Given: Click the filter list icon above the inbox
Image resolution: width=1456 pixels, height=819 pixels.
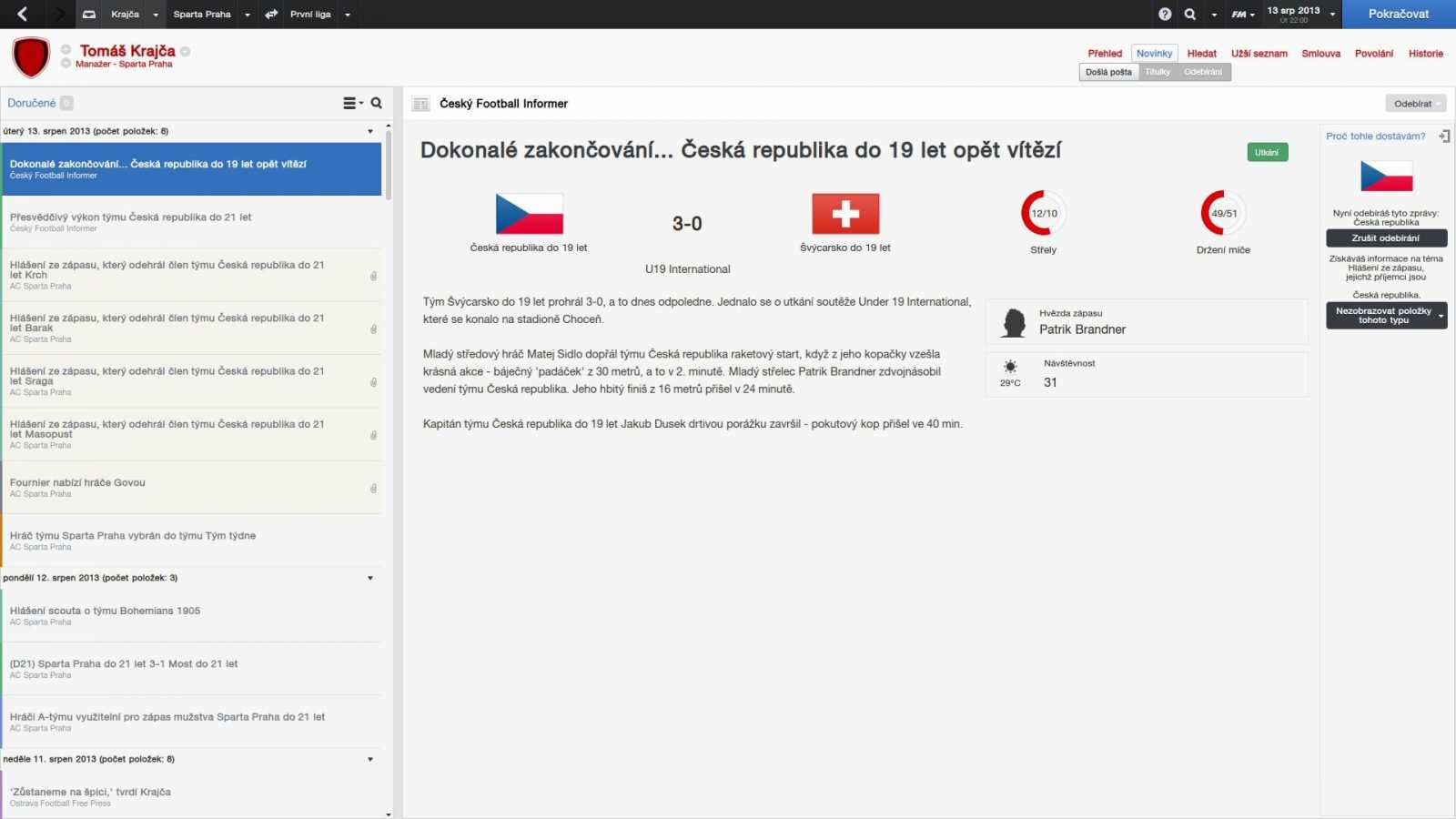Looking at the screenshot, I should tap(350, 103).
